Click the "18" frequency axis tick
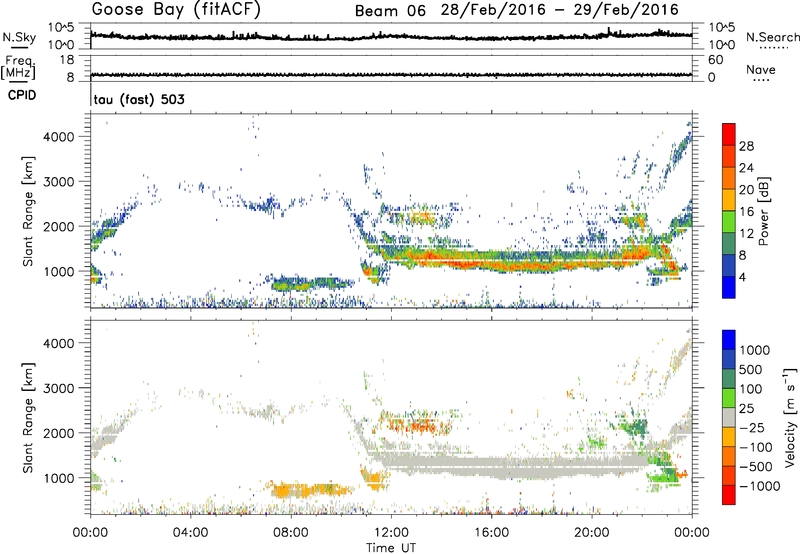 tap(68, 60)
